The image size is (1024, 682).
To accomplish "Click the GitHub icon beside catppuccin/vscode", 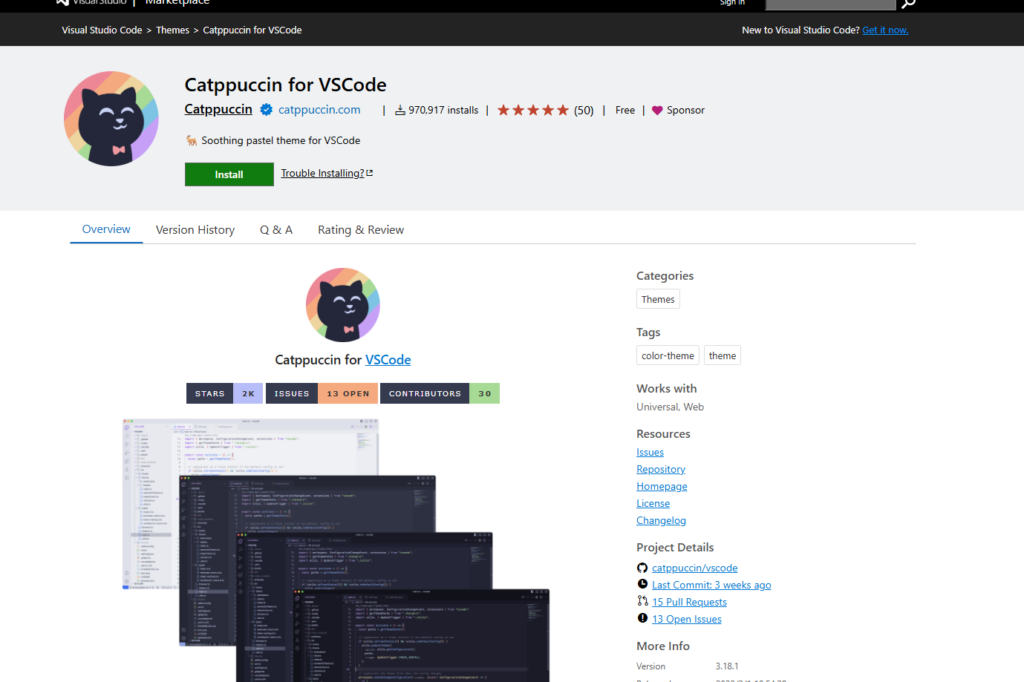I will [x=642, y=568].
